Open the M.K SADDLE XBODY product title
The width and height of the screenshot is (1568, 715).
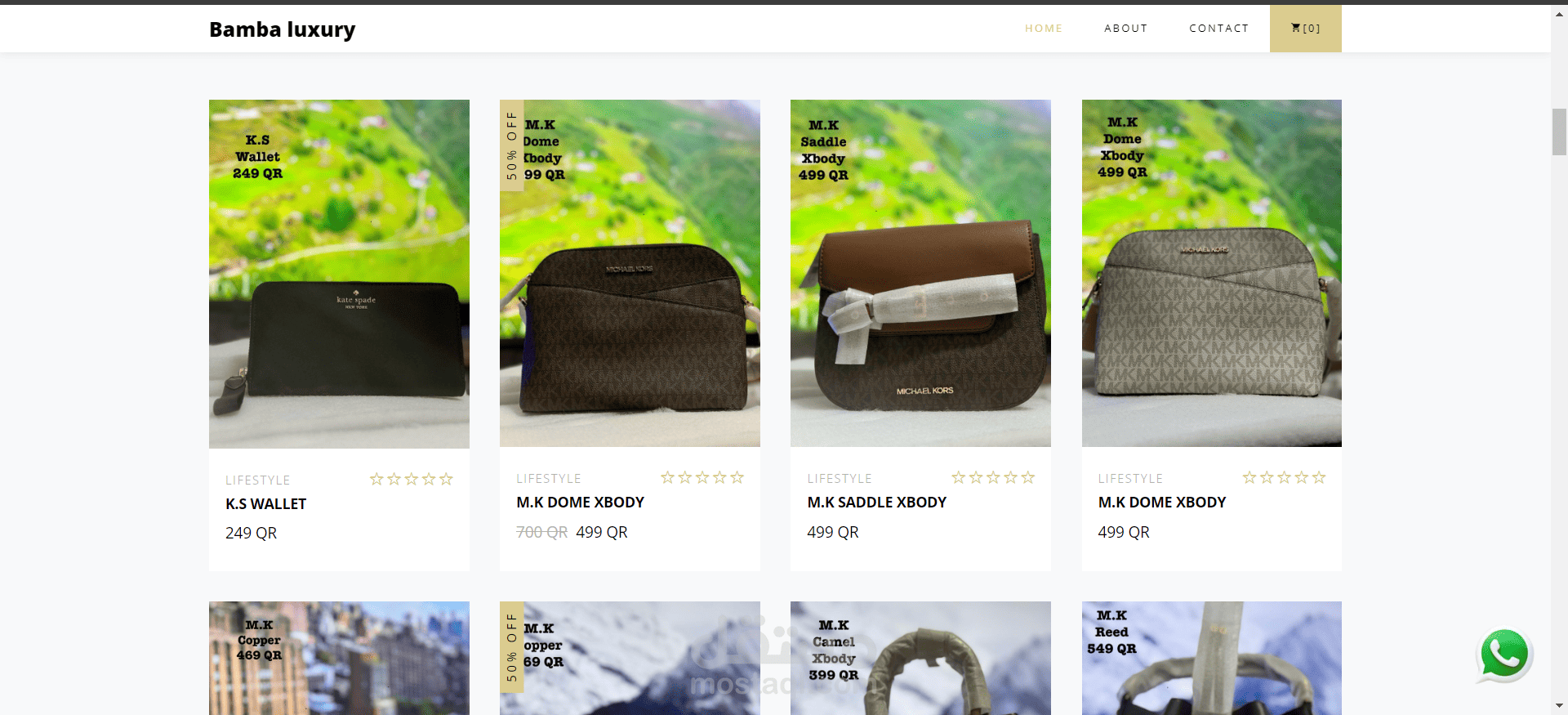point(877,503)
